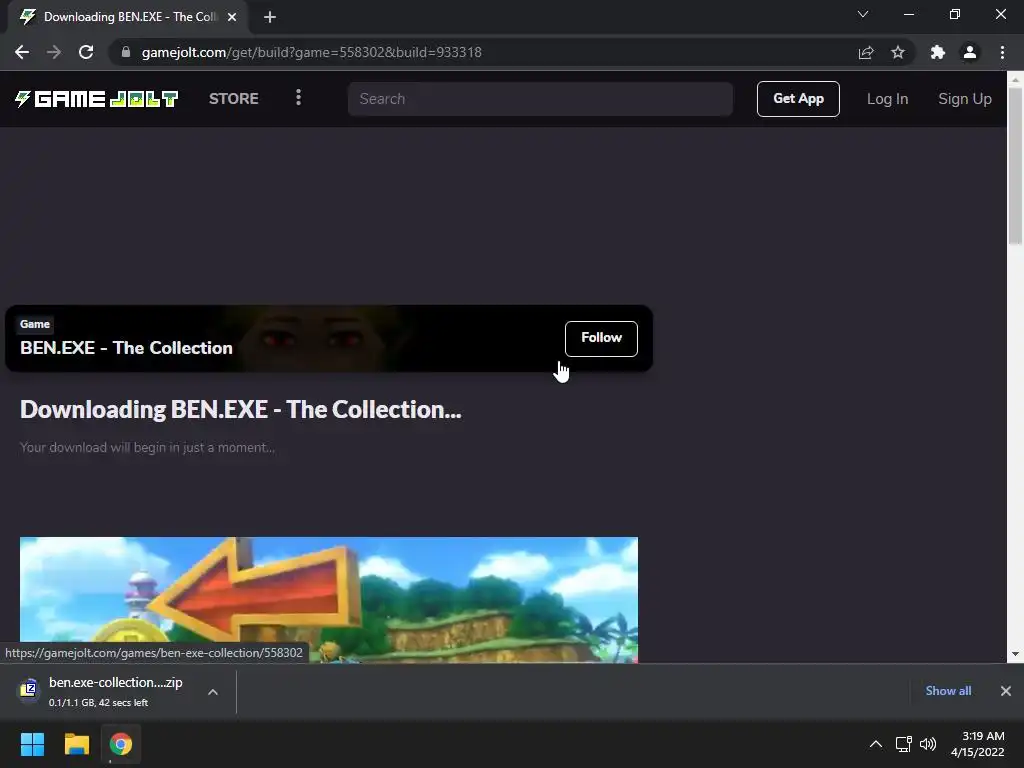Minimize the Chrome window
This screenshot has height=768, width=1024.
[908, 14]
